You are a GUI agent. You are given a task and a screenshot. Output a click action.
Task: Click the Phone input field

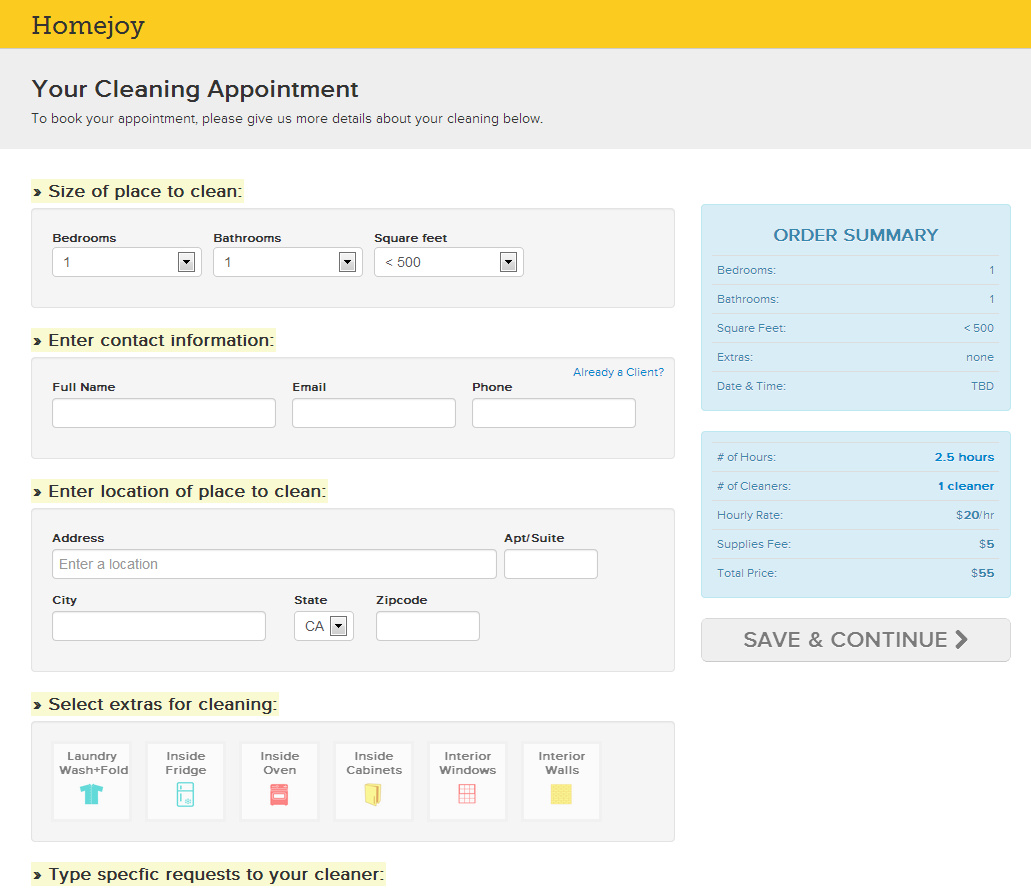[554, 413]
